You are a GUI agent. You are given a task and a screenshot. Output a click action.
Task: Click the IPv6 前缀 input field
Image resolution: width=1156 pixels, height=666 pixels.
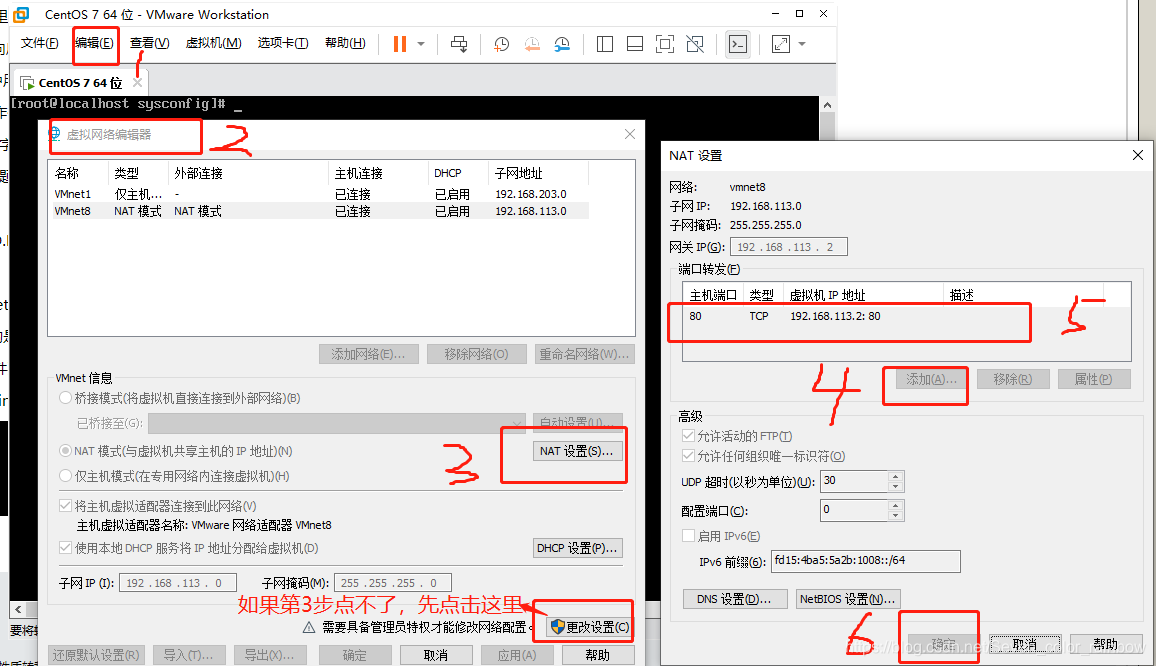pyautogui.click(x=866, y=561)
